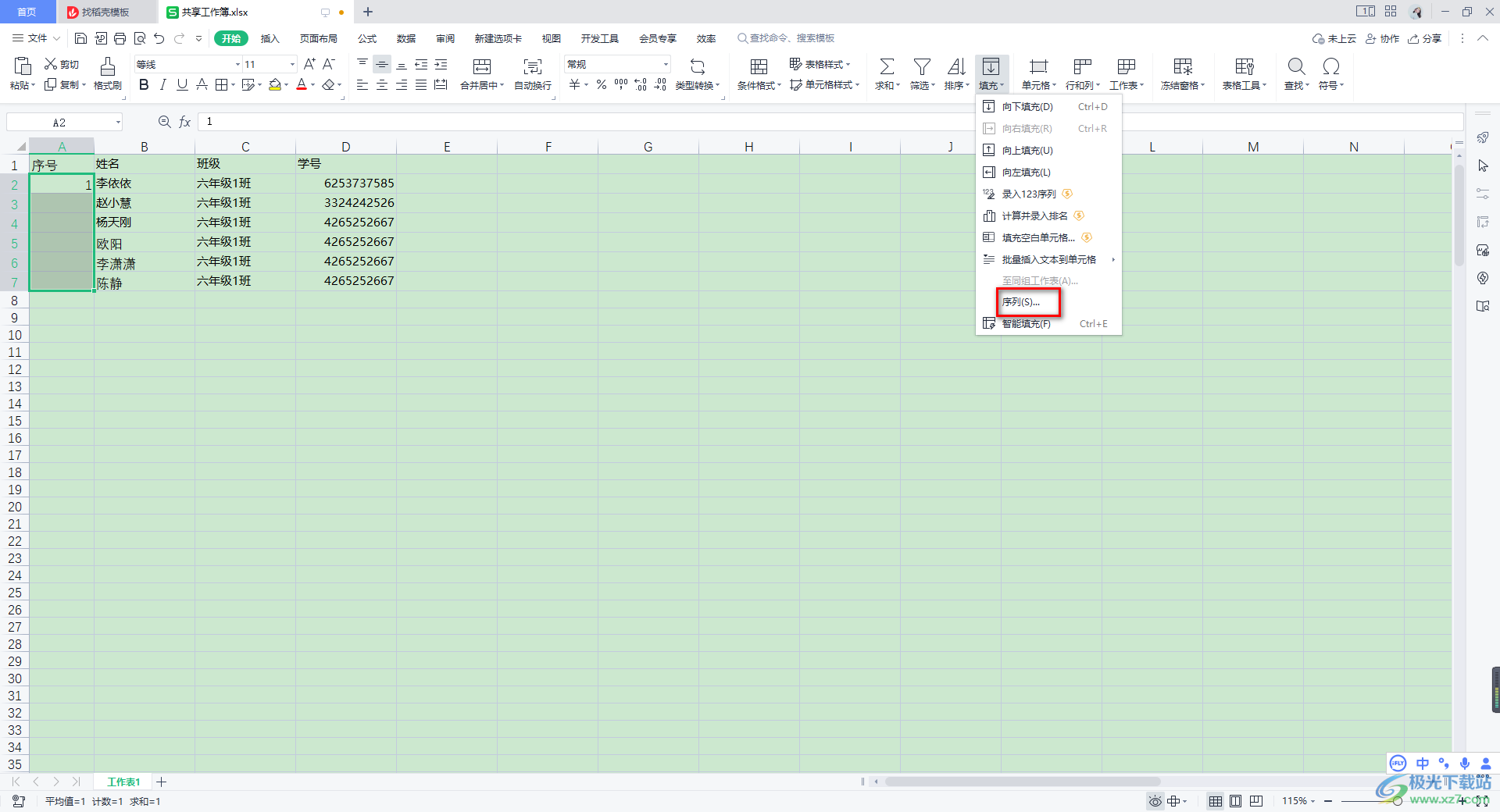Image resolution: width=1500 pixels, height=812 pixels.
Task: Click the Paste icon in ribbon
Action: (x=23, y=66)
